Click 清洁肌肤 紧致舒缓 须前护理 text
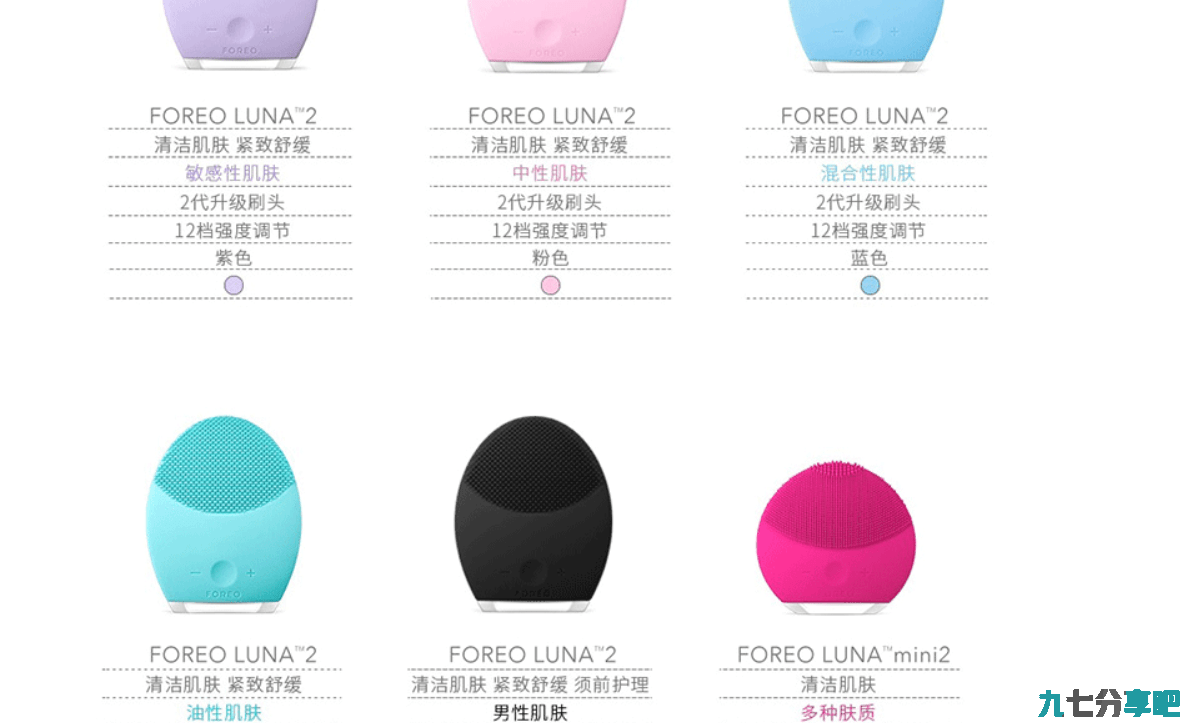 (530, 684)
